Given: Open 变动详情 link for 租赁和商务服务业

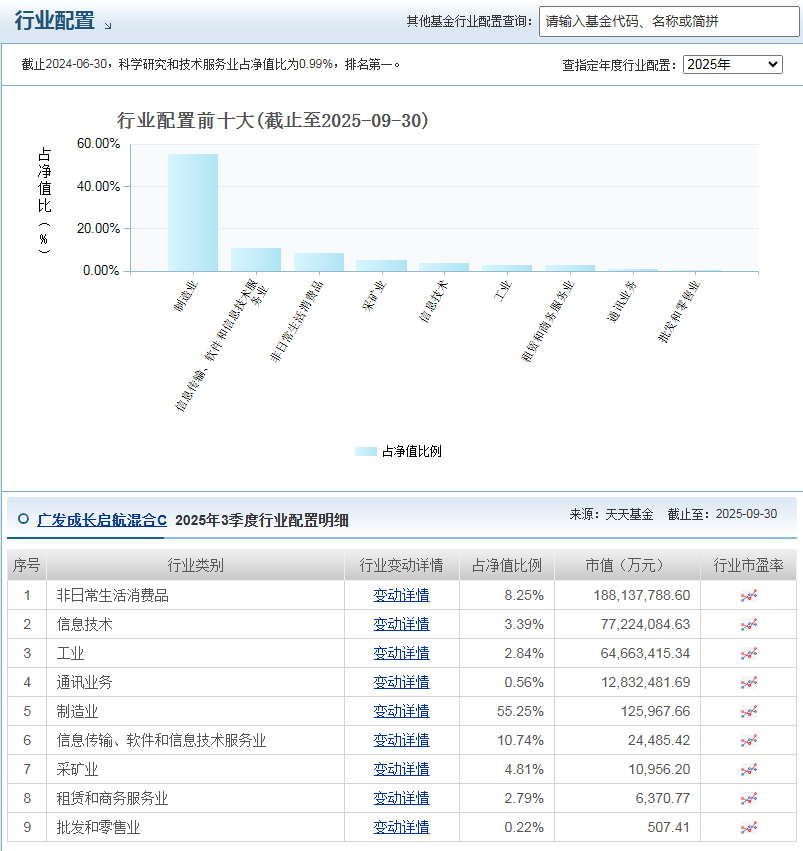Looking at the screenshot, I should [402, 798].
